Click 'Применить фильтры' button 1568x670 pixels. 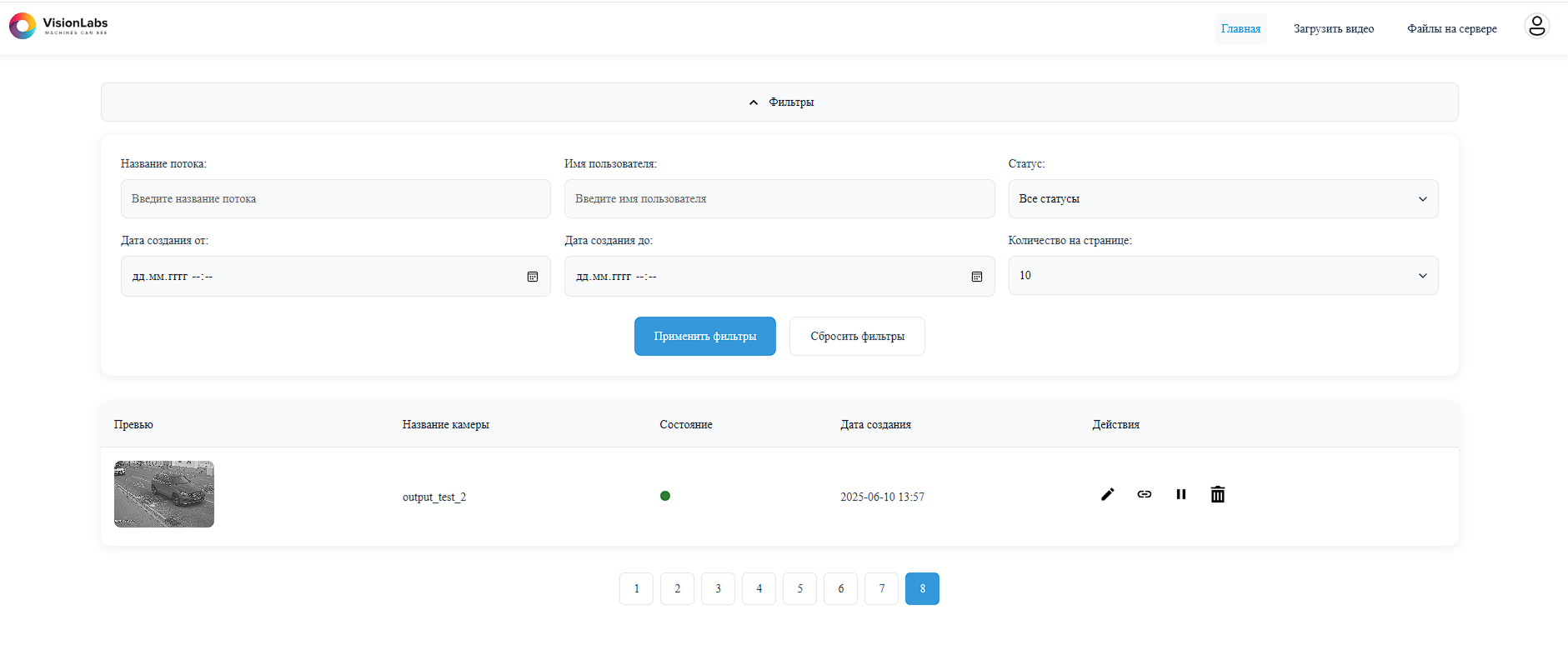[x=705, y=336]
